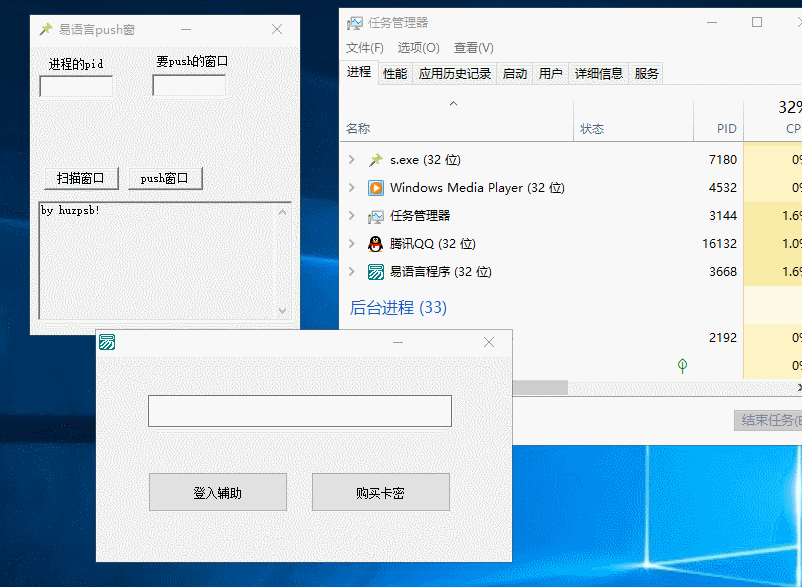This screenshot has width=802, height=587.
Task: Select the s.exe (32 位) process name
Action: [x=426, y=160]
